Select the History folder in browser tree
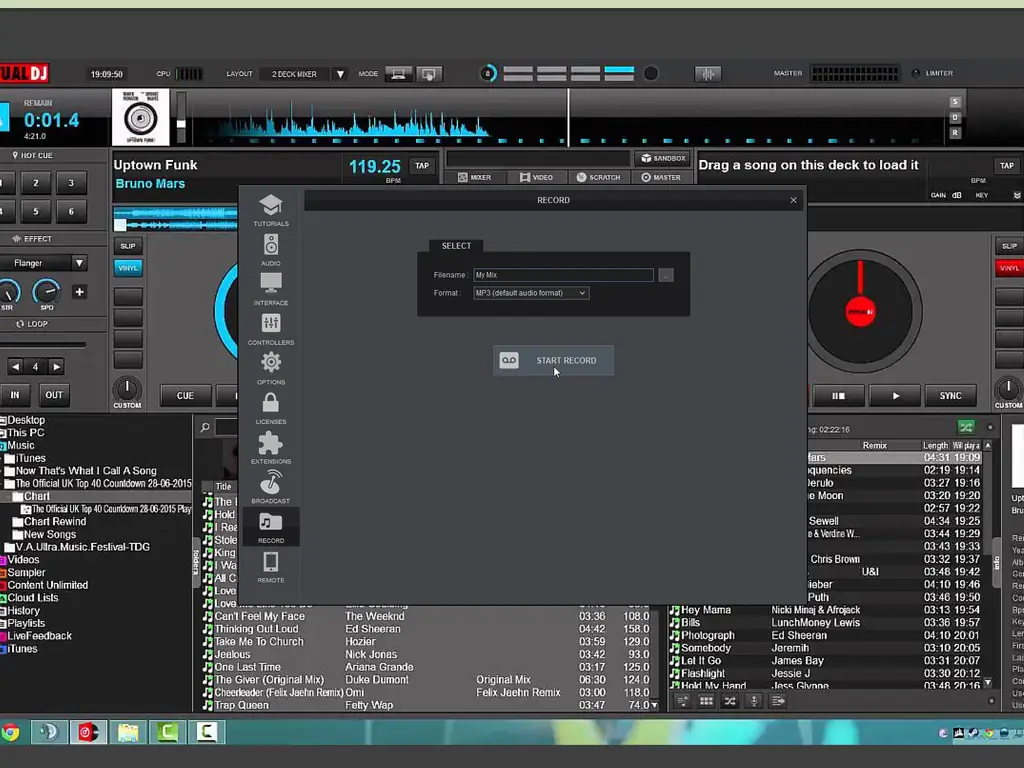The image size is (1024, 768). click(x=24, y=611)
